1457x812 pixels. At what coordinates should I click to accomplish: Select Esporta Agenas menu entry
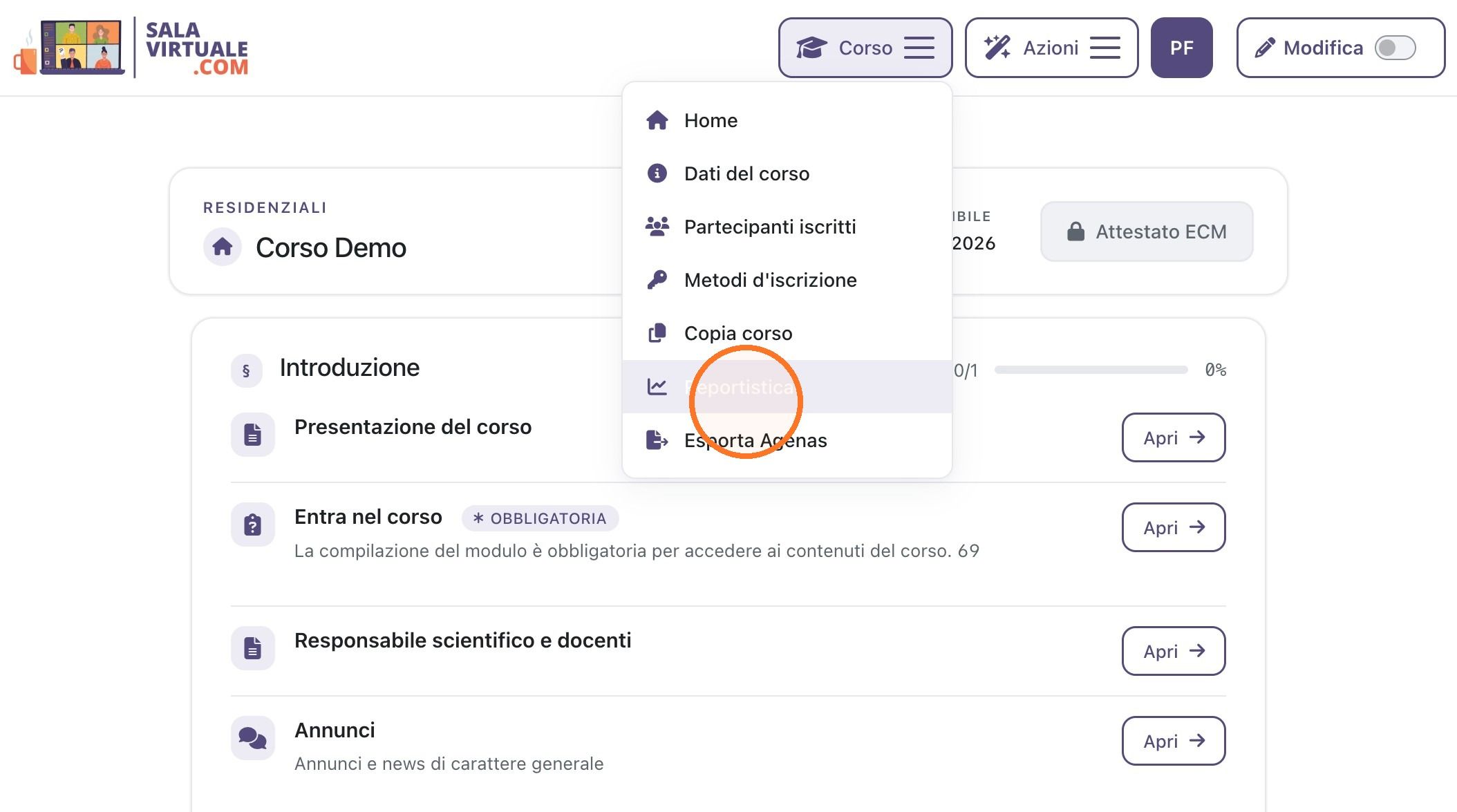tap(787, 440)
